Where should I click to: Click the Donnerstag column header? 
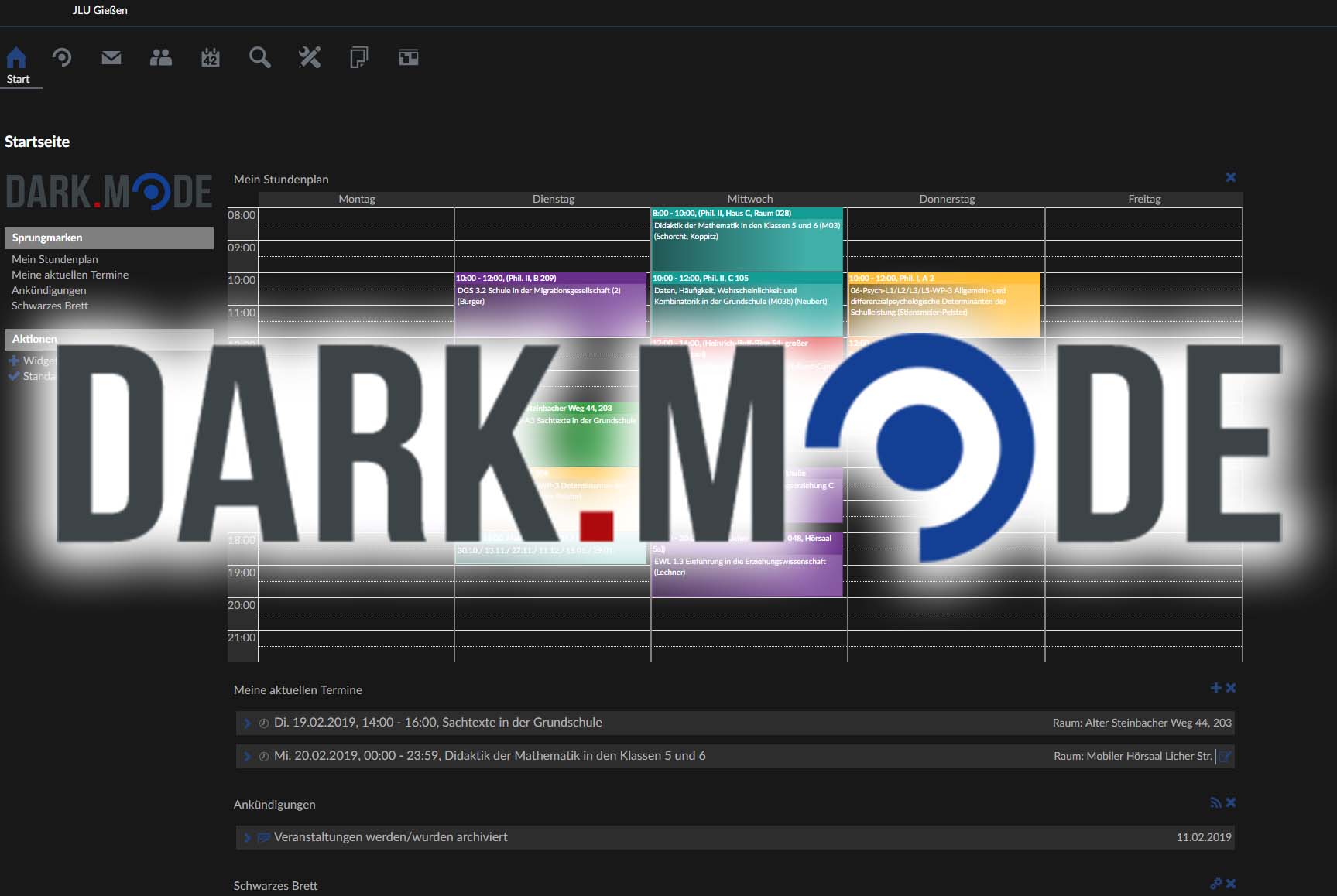point(947,199)
